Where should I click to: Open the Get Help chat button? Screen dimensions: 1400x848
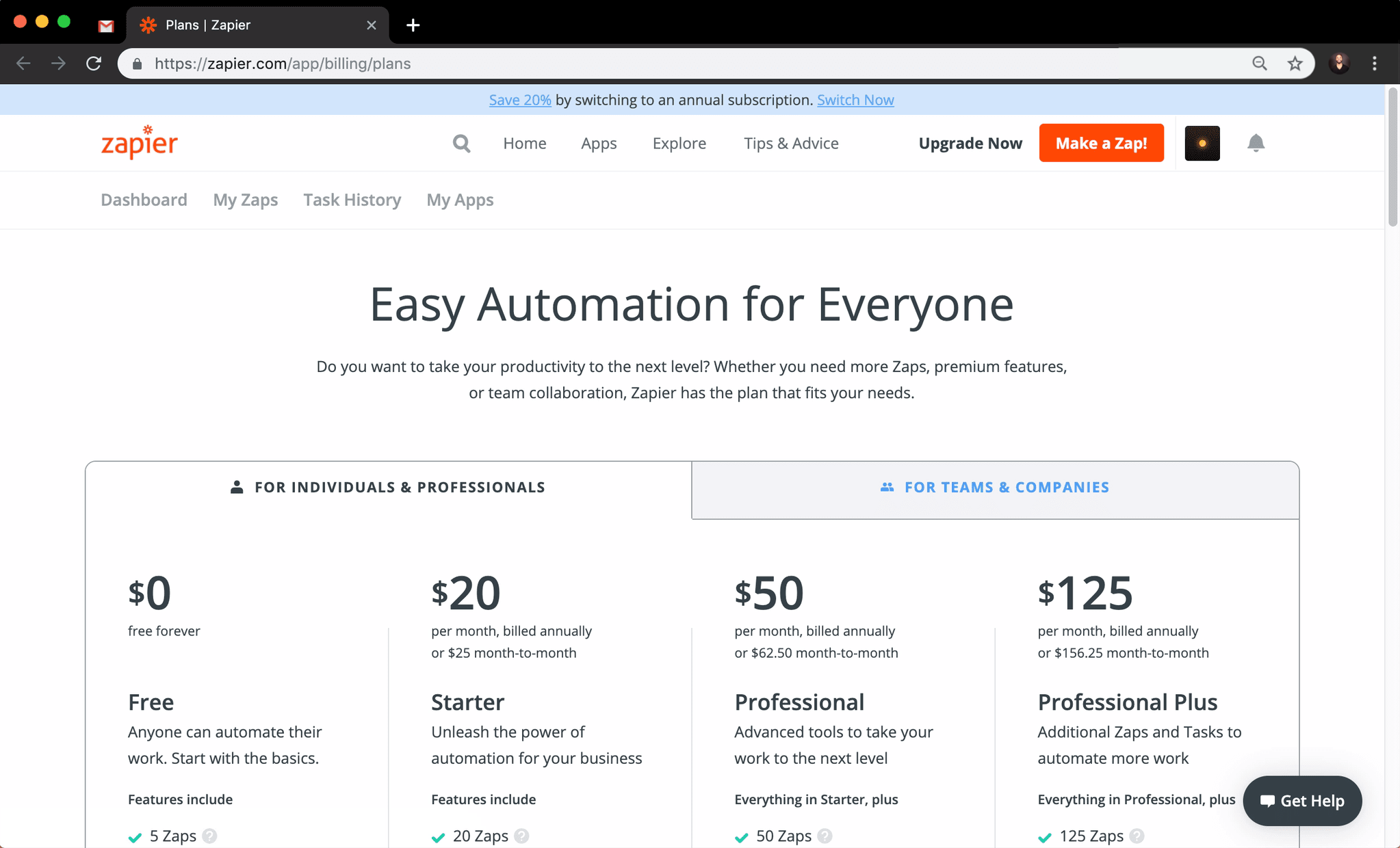click(1302, 801)
